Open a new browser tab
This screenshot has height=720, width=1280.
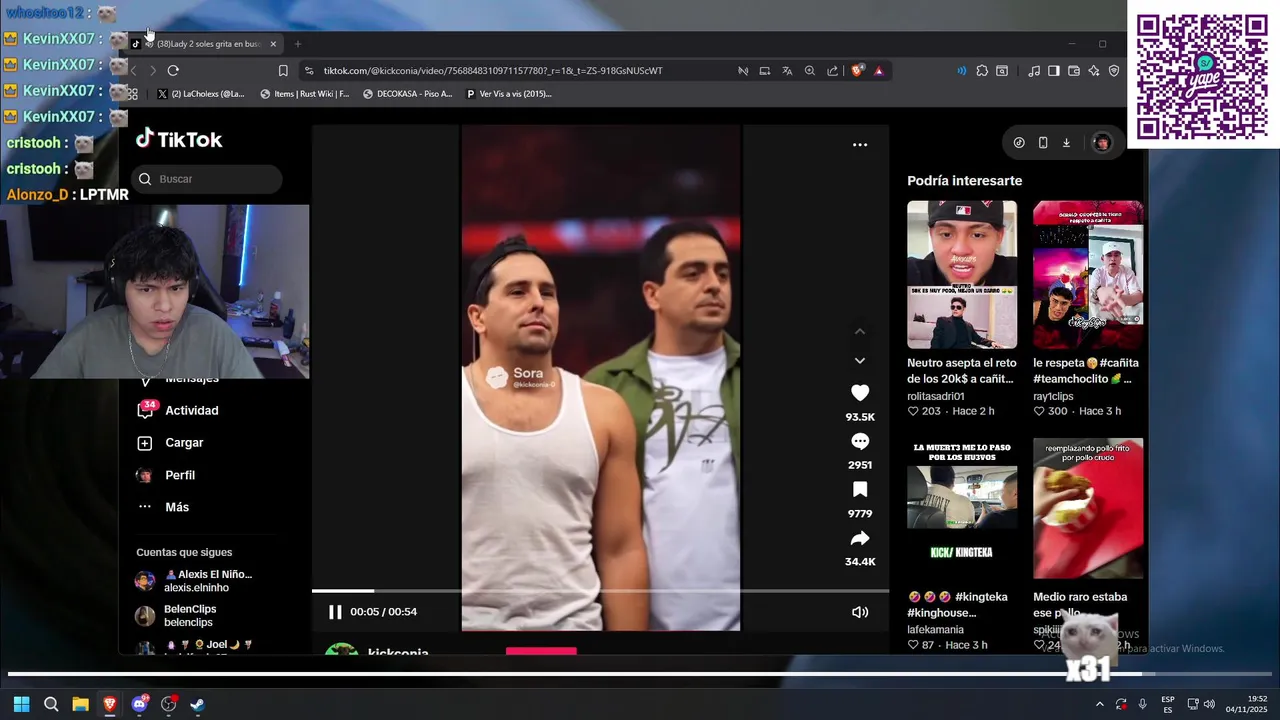point(297,44)
